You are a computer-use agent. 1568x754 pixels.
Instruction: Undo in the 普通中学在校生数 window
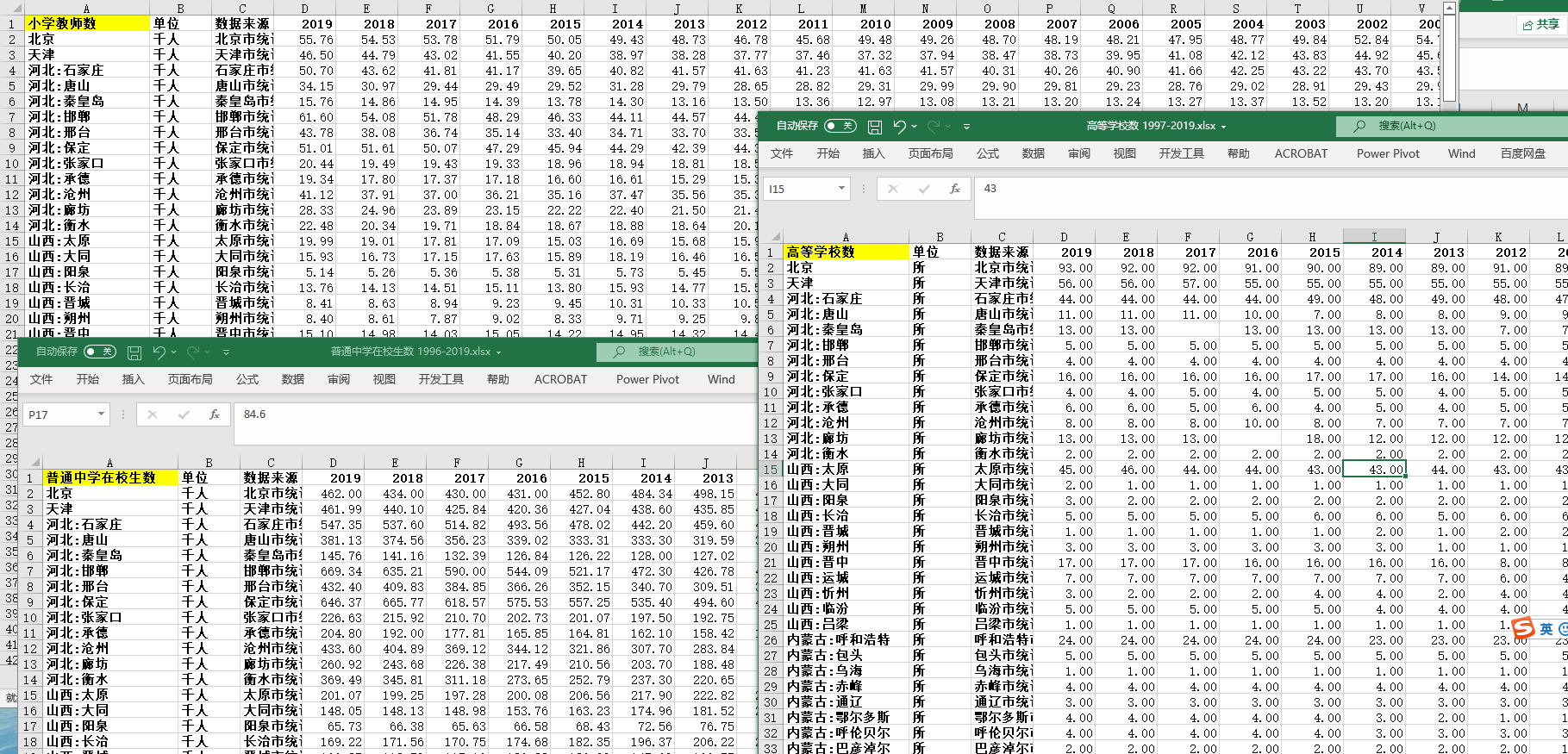coord(159,352)
